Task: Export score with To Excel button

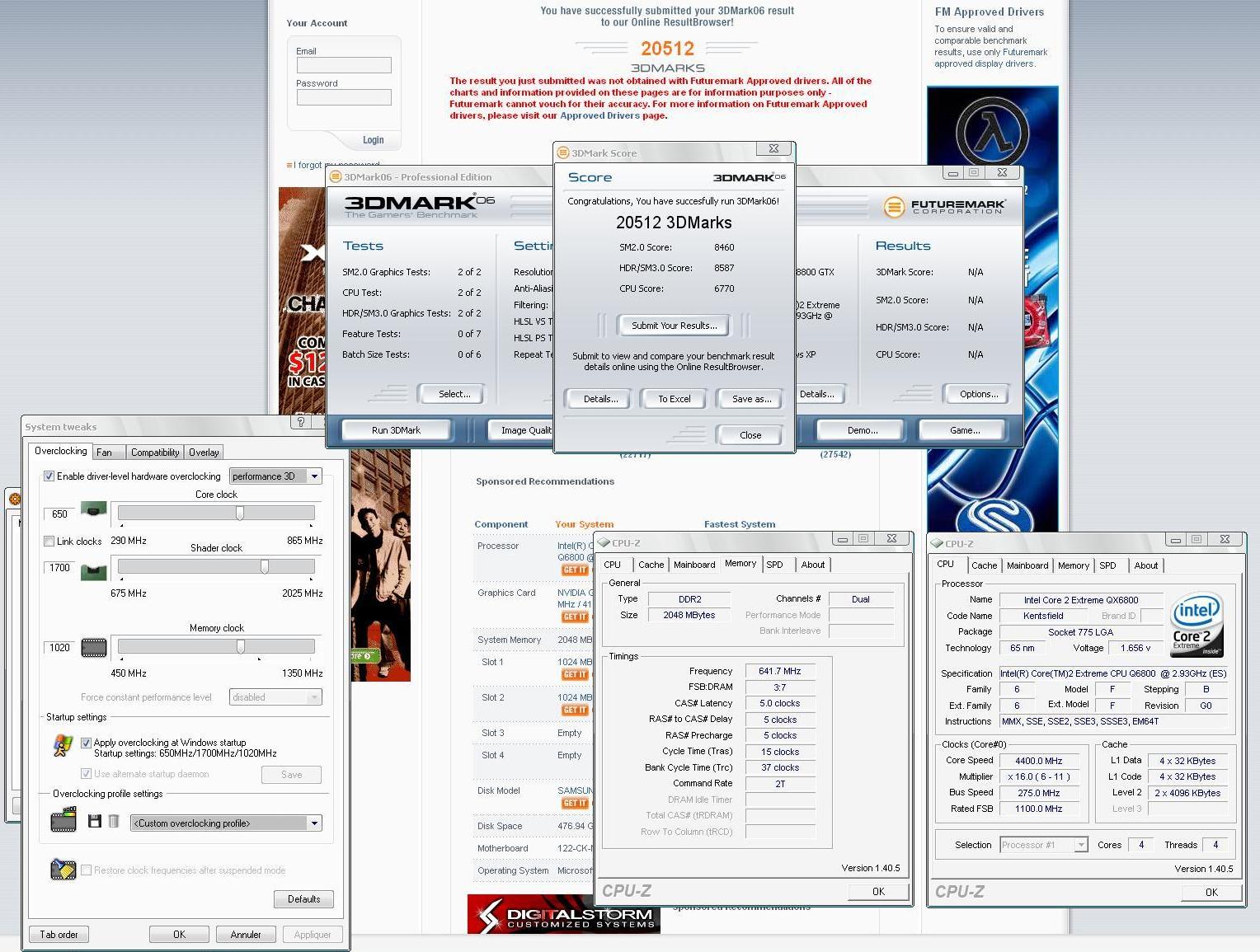Action: click(674, 399)
